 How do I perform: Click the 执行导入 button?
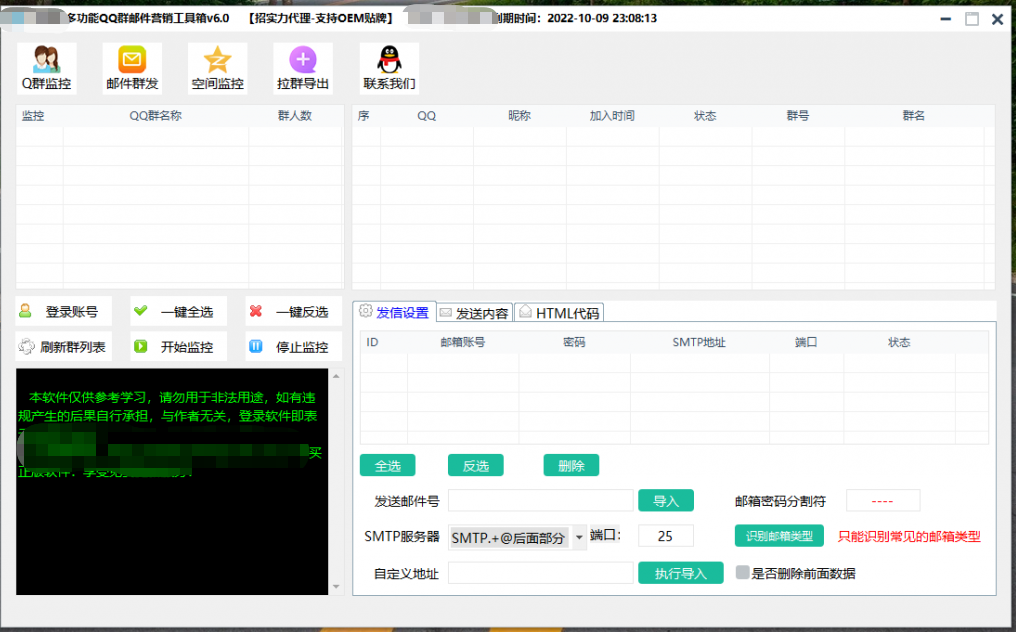pos(680,573)
